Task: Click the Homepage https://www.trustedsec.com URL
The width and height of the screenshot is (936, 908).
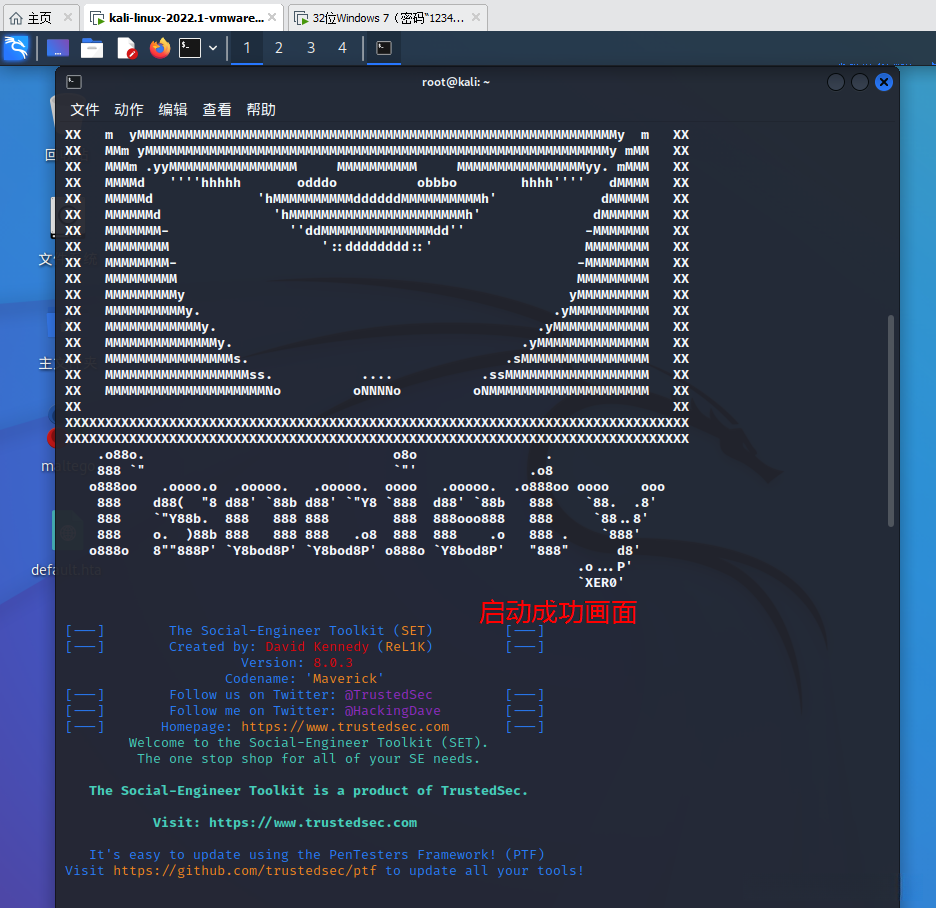Action: tap(345, 727)
